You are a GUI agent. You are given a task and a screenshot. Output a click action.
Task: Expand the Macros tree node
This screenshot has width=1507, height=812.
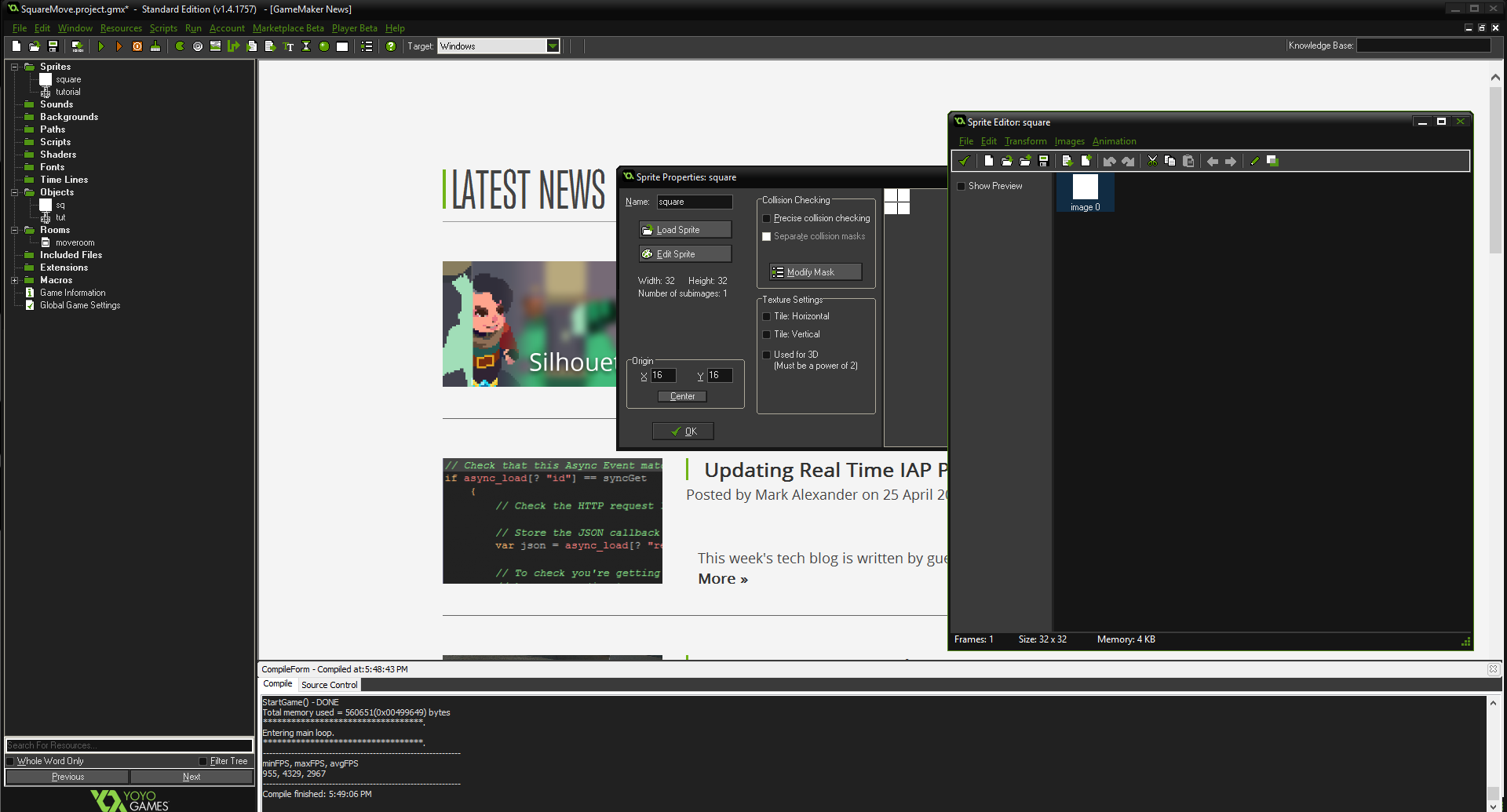pyautogui.click(x=14, y=280)
